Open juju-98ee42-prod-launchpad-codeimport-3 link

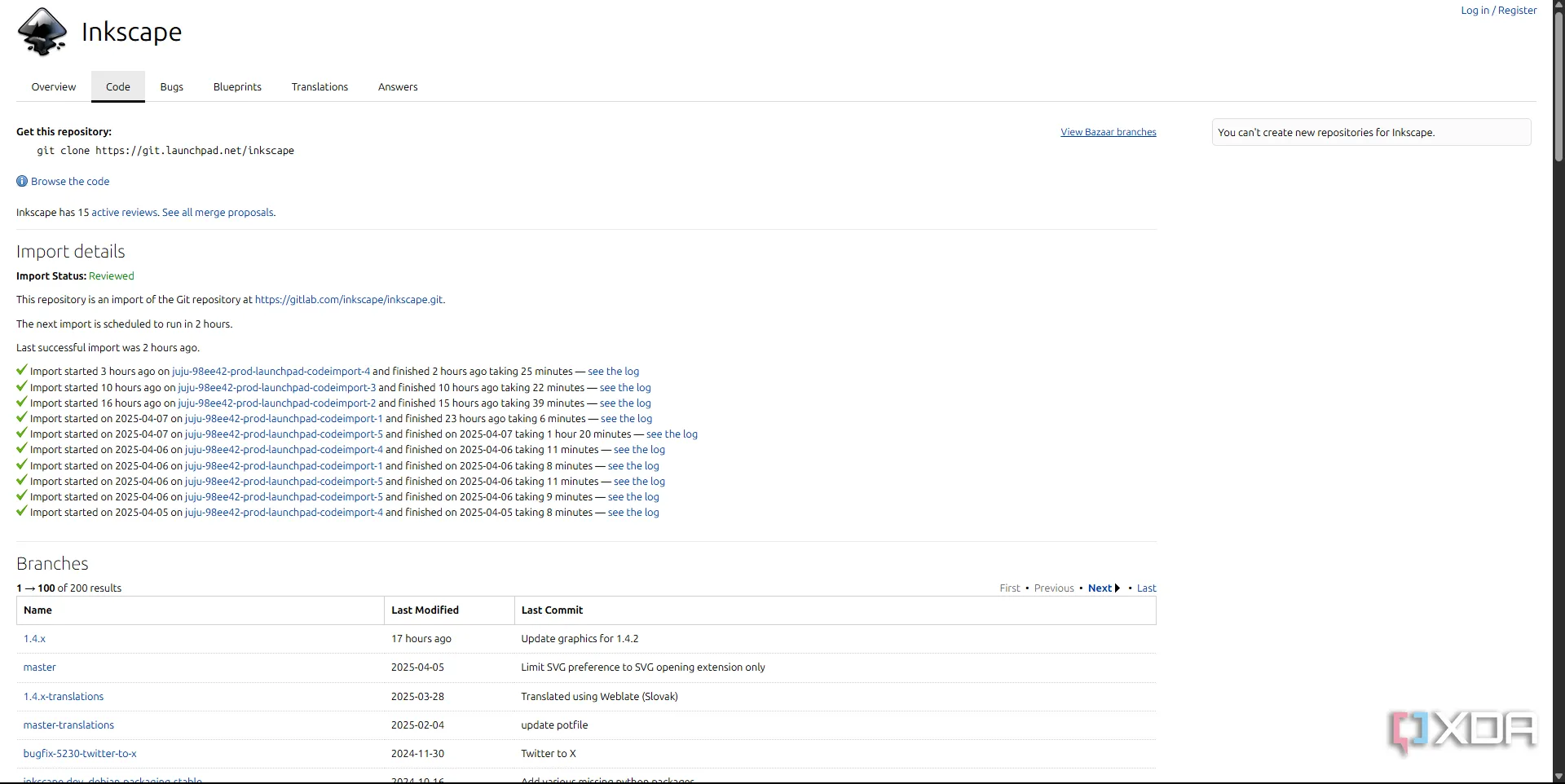[277, 388]
